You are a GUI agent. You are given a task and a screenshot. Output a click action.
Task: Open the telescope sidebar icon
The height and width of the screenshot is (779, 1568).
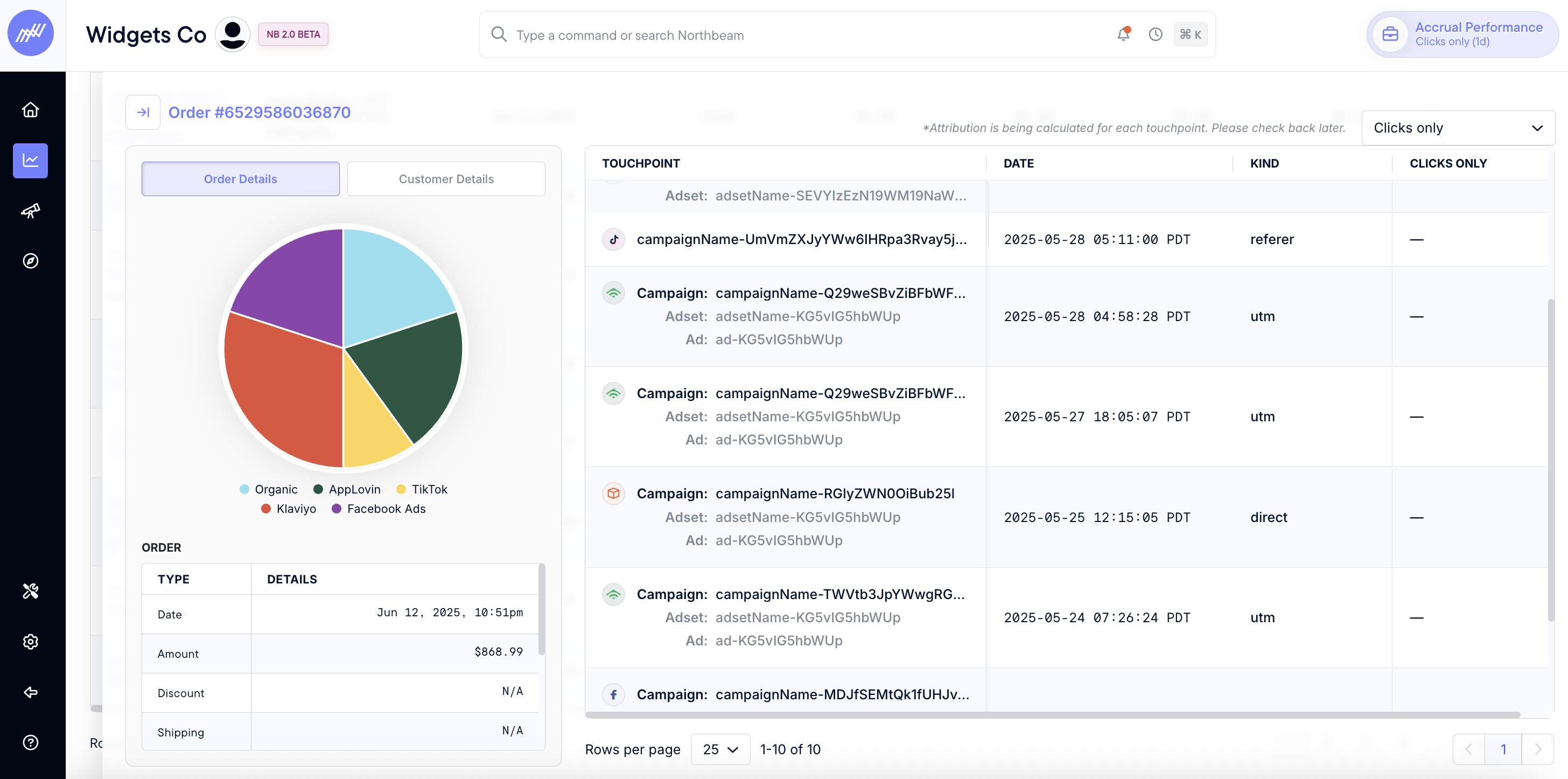31,211
